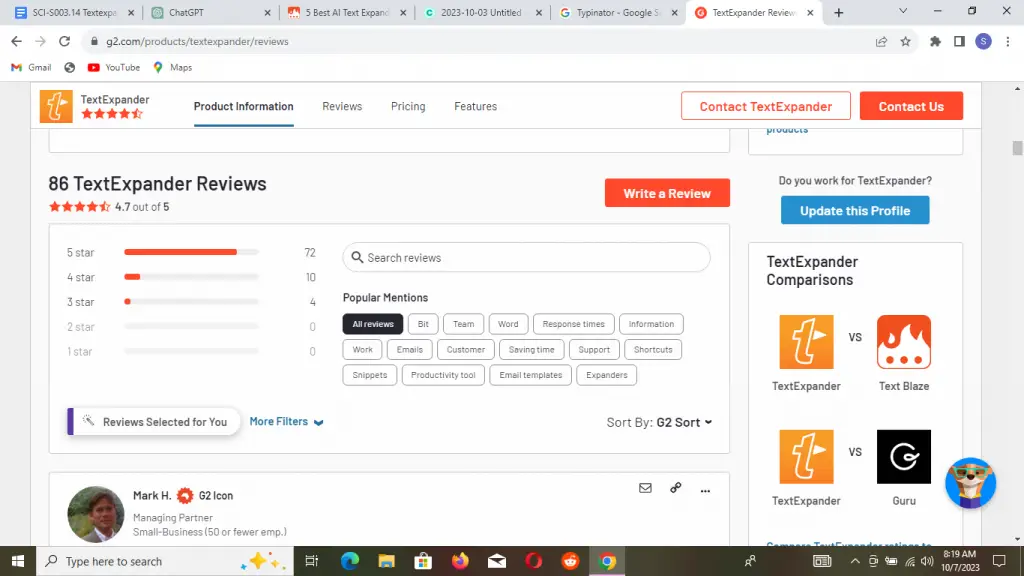Image resolution: width=1024 pixels, height=576 pixels.
Task: Open Chrome three-dot menu
Action: pyautogui.click(x=1008, y=41)
